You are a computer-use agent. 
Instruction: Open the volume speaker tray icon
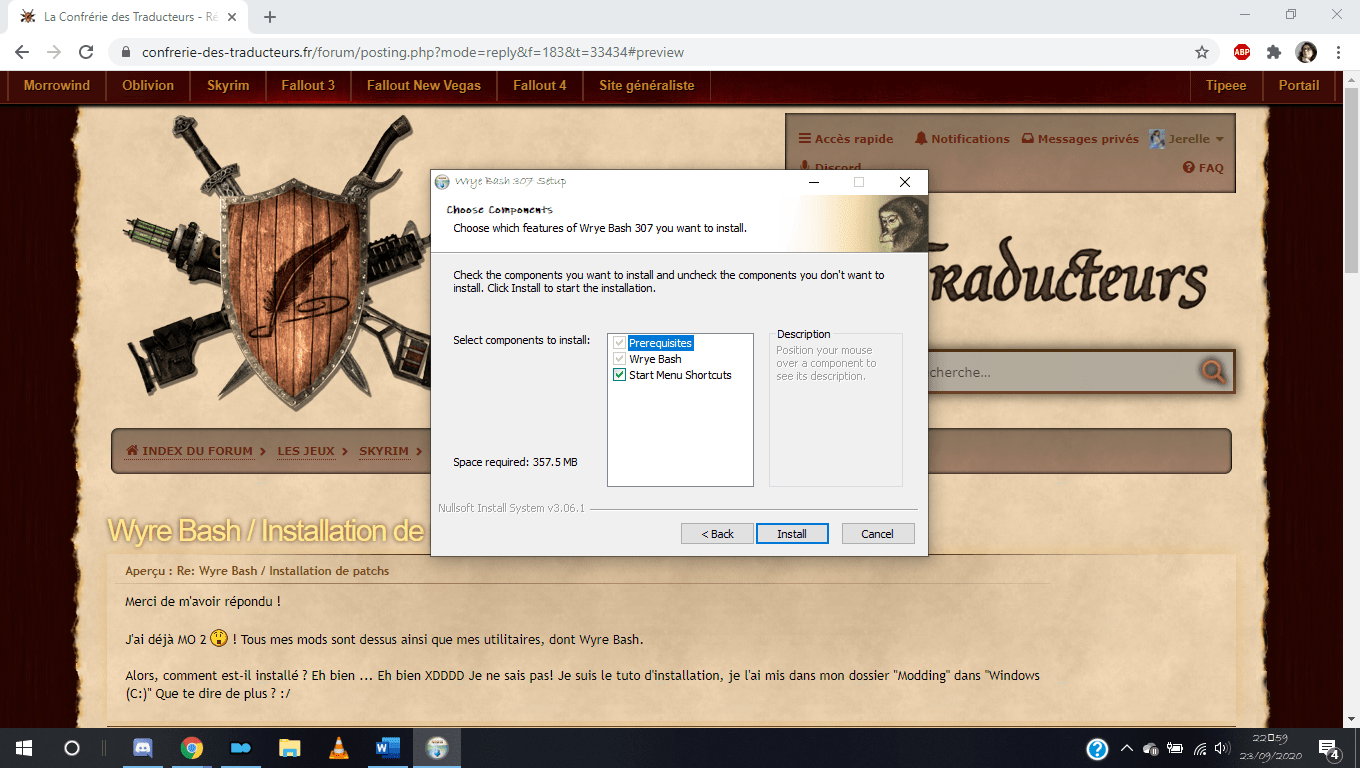1221,748
